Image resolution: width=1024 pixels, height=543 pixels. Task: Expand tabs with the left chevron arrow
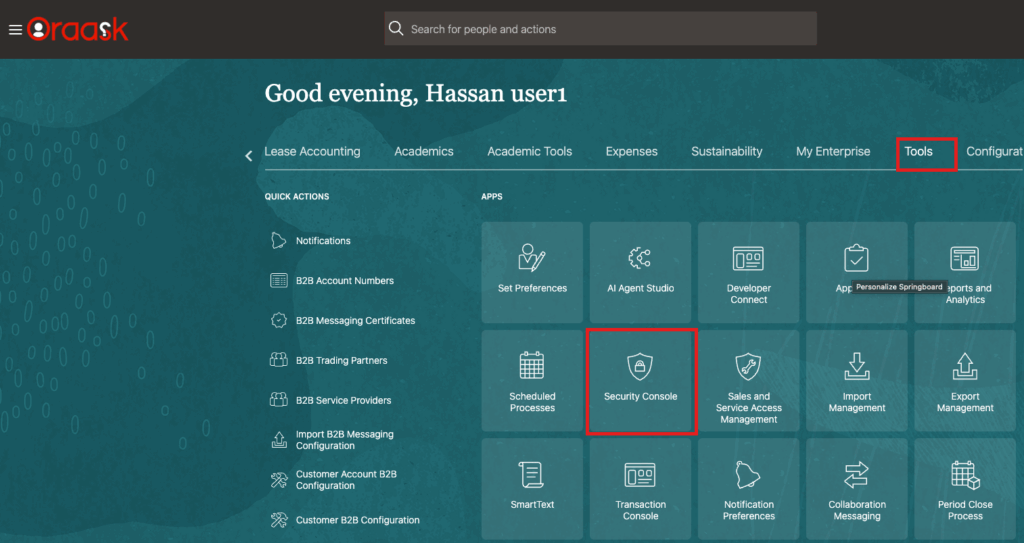coord(249,156)
